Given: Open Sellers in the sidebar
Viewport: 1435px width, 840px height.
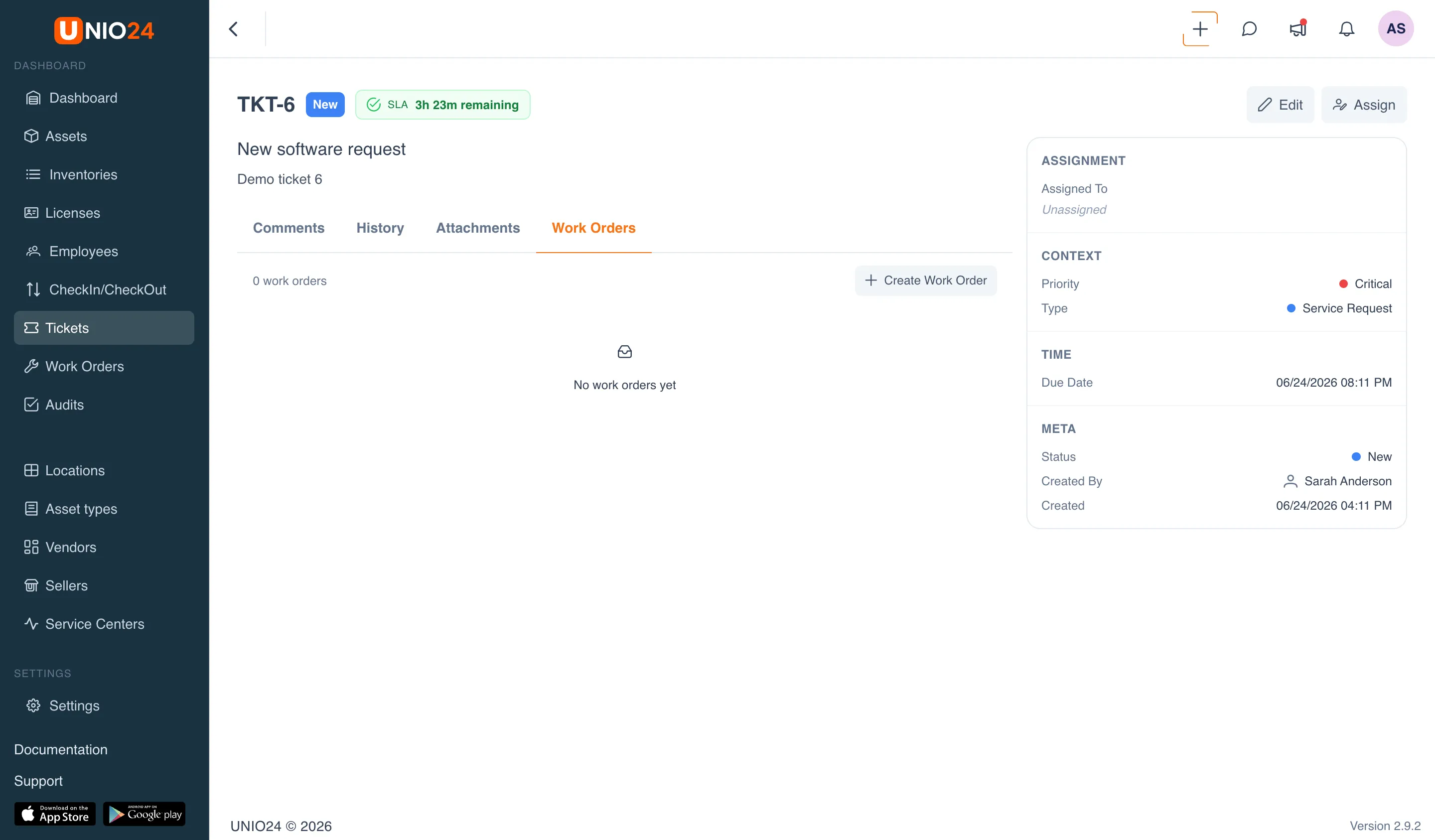Looking at the screenshot, I should point(104,585).
